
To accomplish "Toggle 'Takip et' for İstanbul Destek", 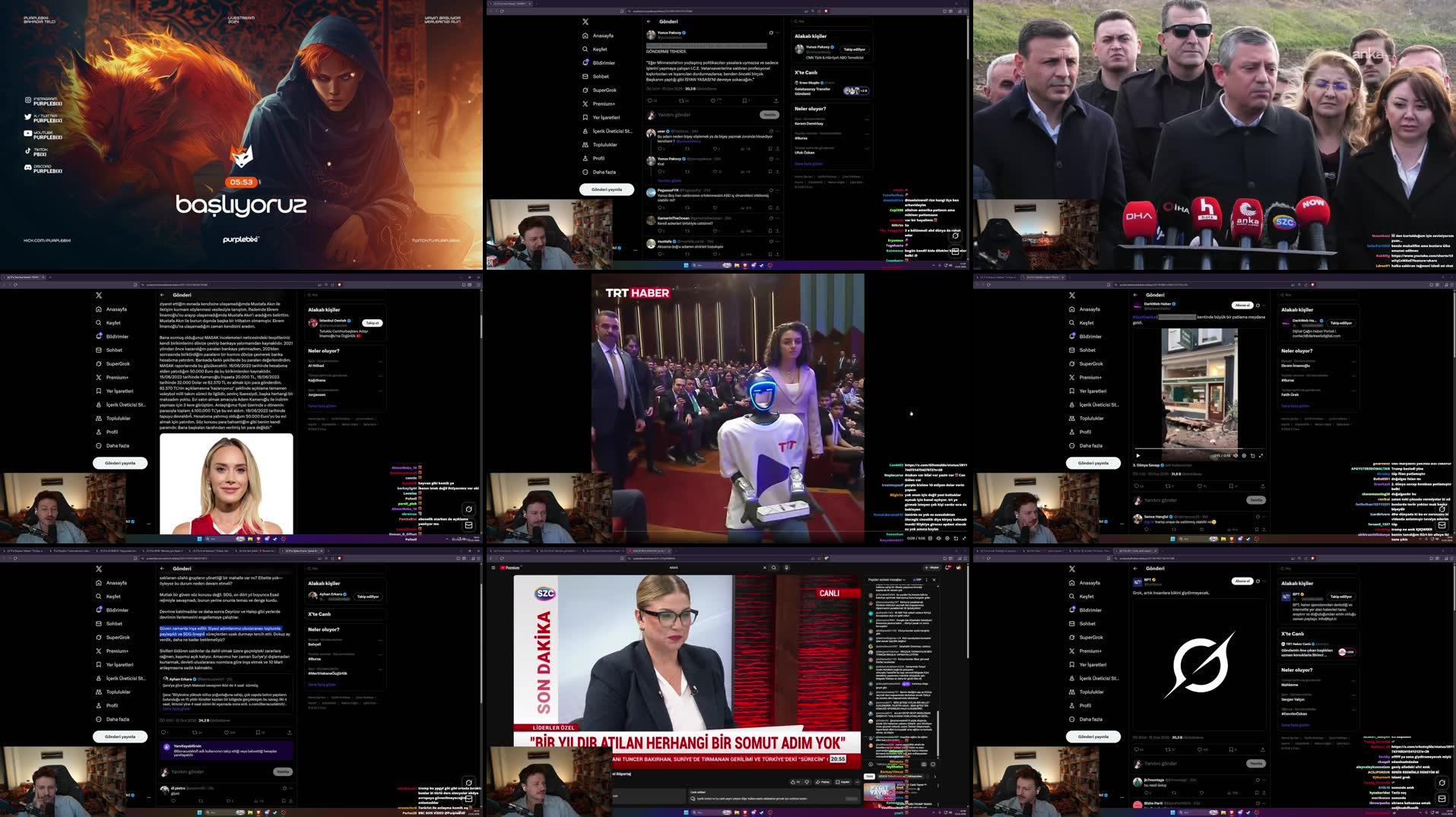I will 372,323.
